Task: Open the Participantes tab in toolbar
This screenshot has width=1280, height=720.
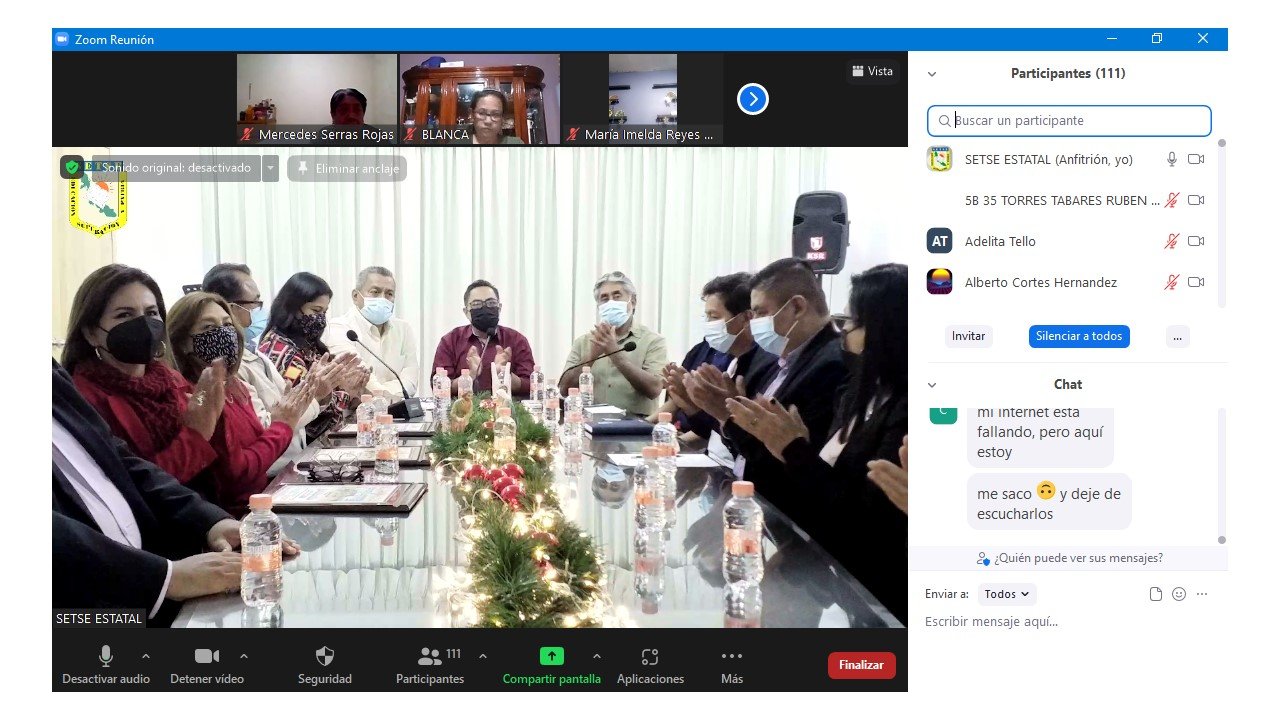Action: (x=430, y=657)
